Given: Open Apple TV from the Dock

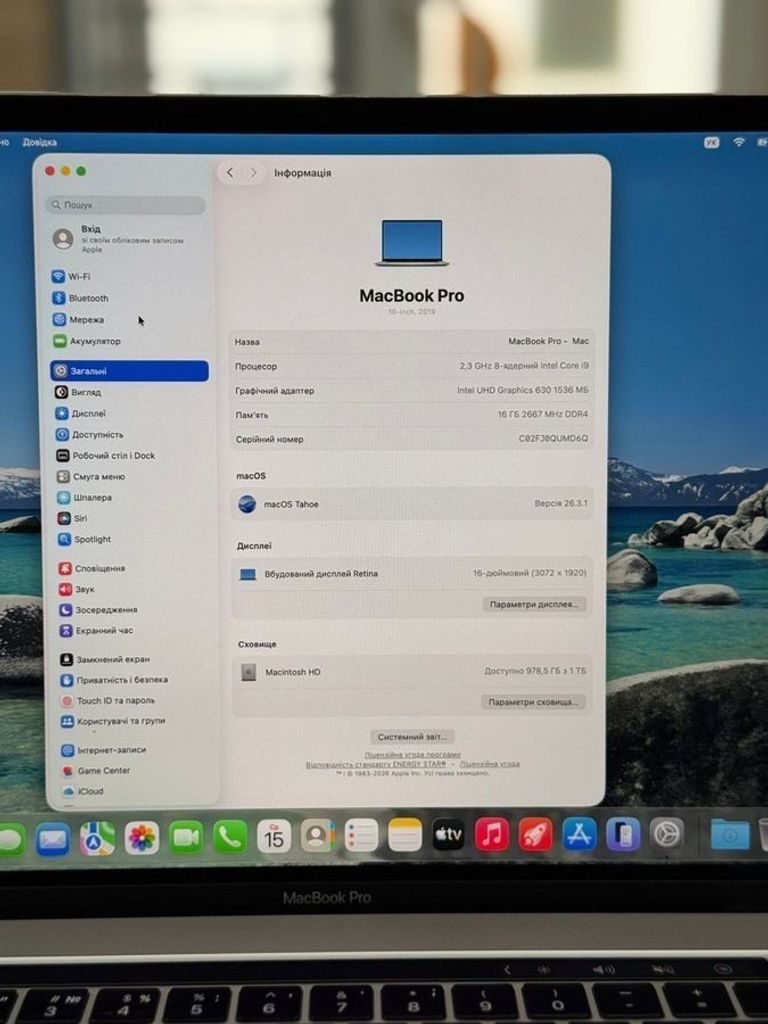Looking at the screenshot, I should 449,835.
